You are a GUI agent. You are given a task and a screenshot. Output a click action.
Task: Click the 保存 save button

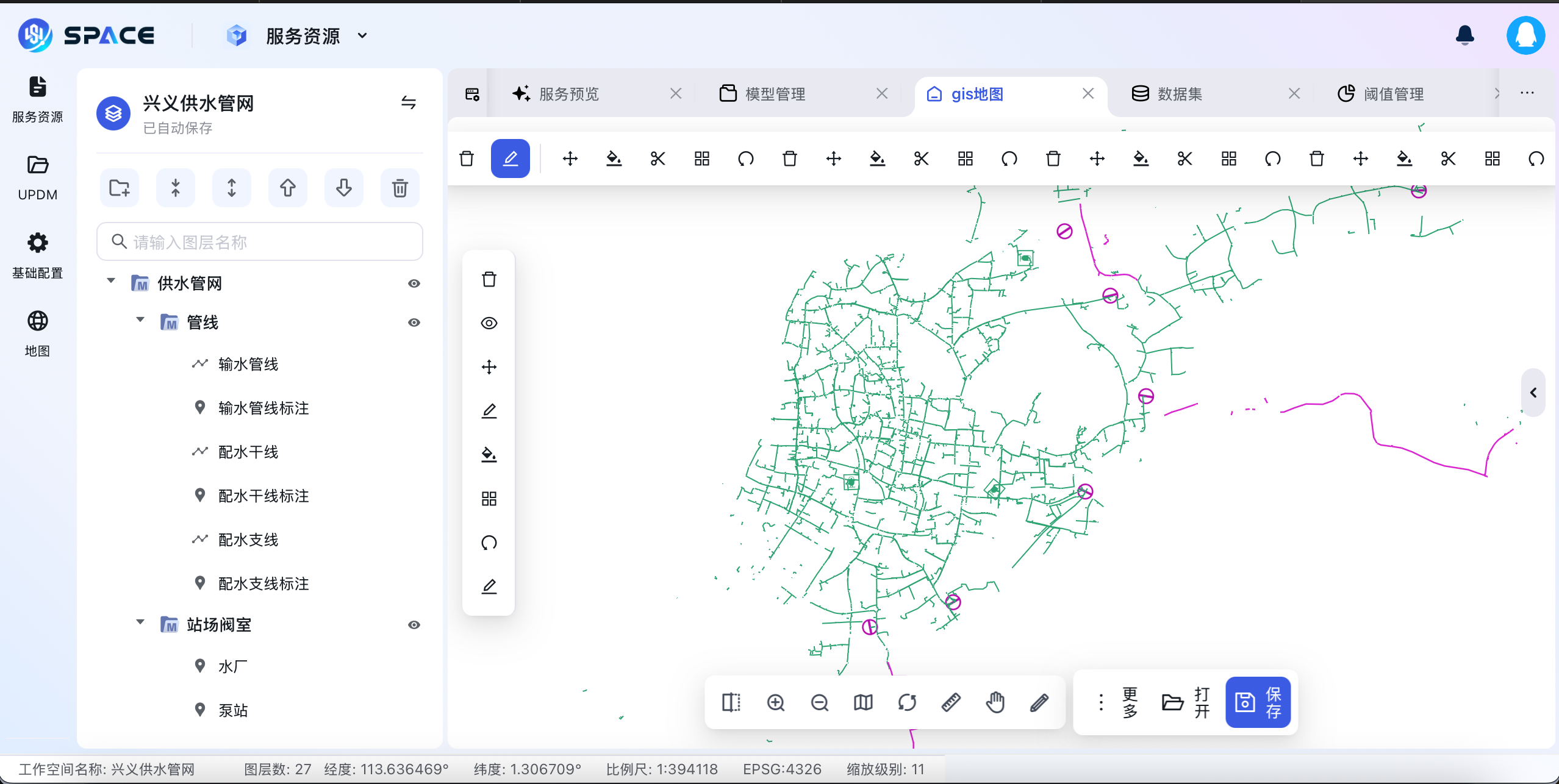tap(1258, 702)
